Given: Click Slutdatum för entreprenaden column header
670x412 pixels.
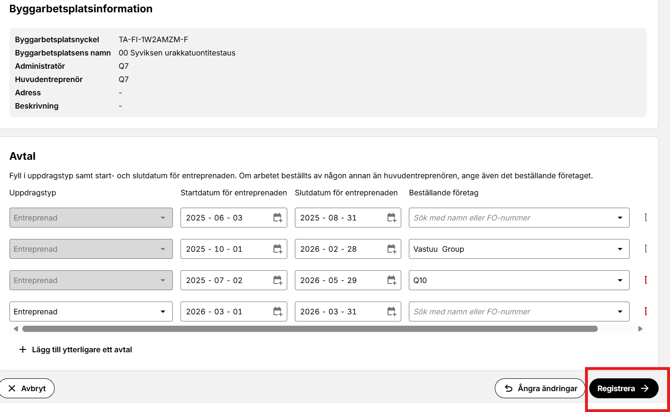Looking at the screenshot, I should (x=346, y=193).
